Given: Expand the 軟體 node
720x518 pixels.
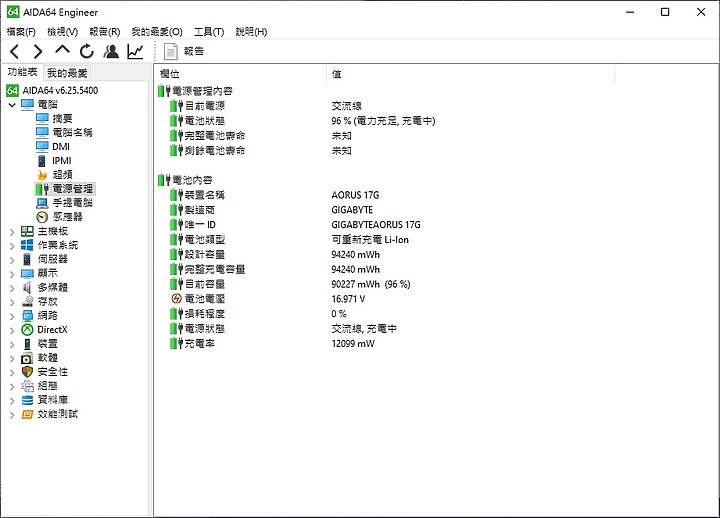Looking at the screenshot, I should 12,359.
